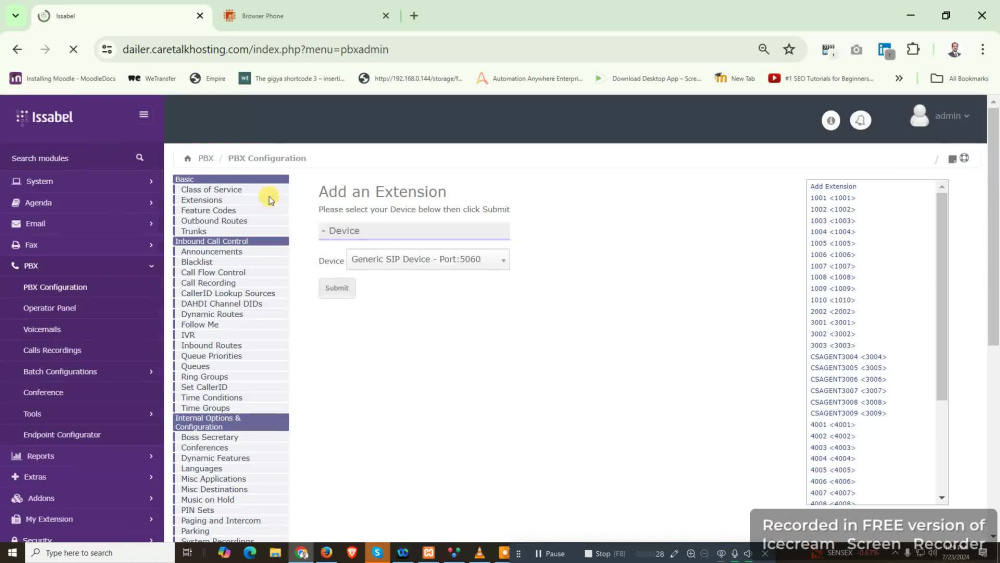Open the tab search dropdown arrow

tap(15, 16)
